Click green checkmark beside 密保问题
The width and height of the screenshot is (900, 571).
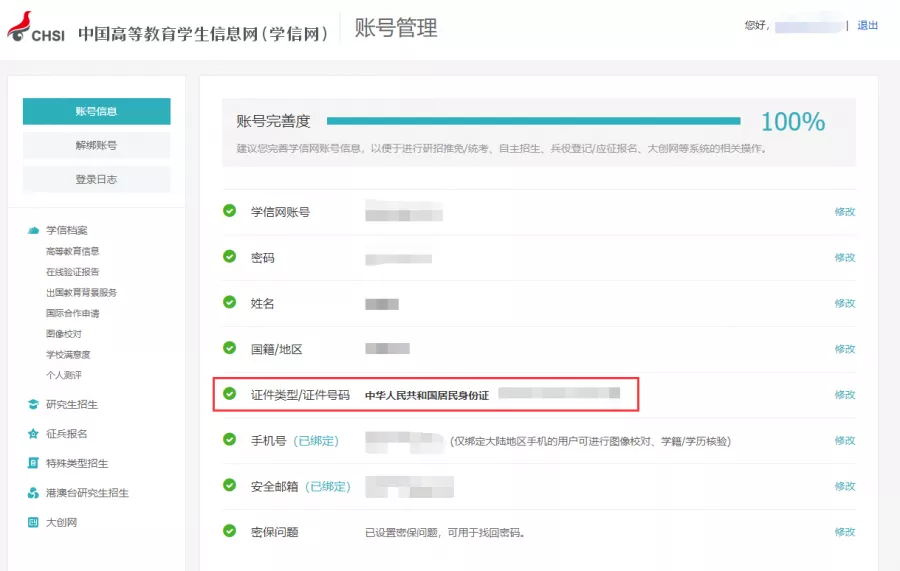pyautogui.click(x=230, y=531)
